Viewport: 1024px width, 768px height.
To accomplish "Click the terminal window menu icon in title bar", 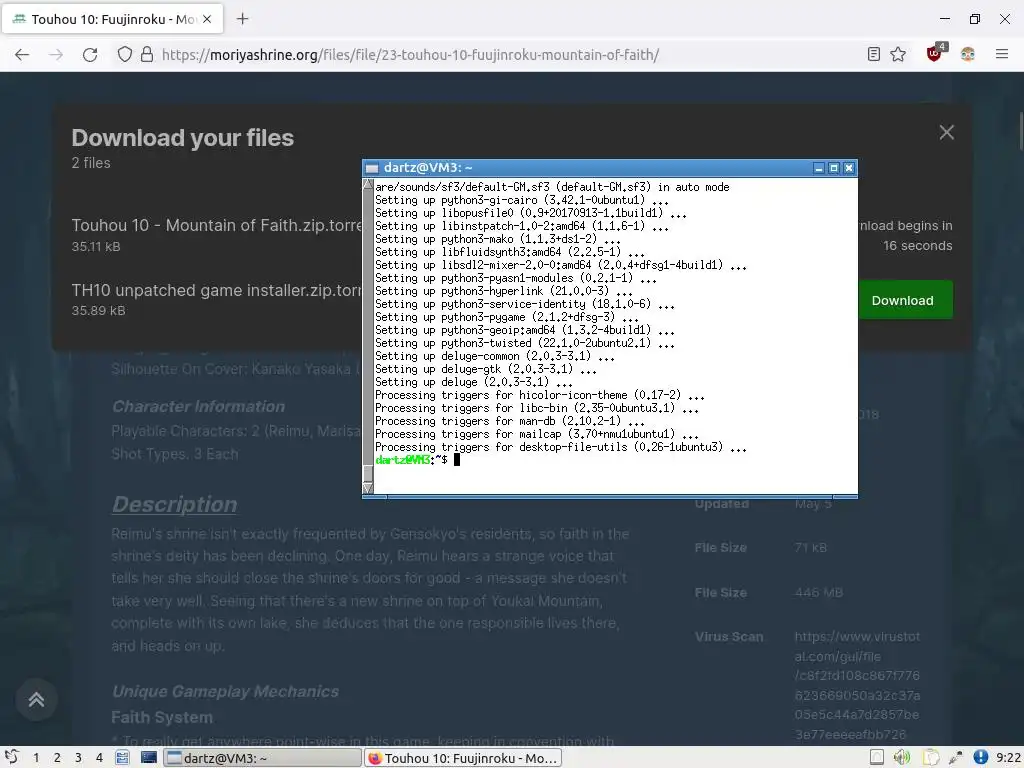I will [x=372, y=168].
